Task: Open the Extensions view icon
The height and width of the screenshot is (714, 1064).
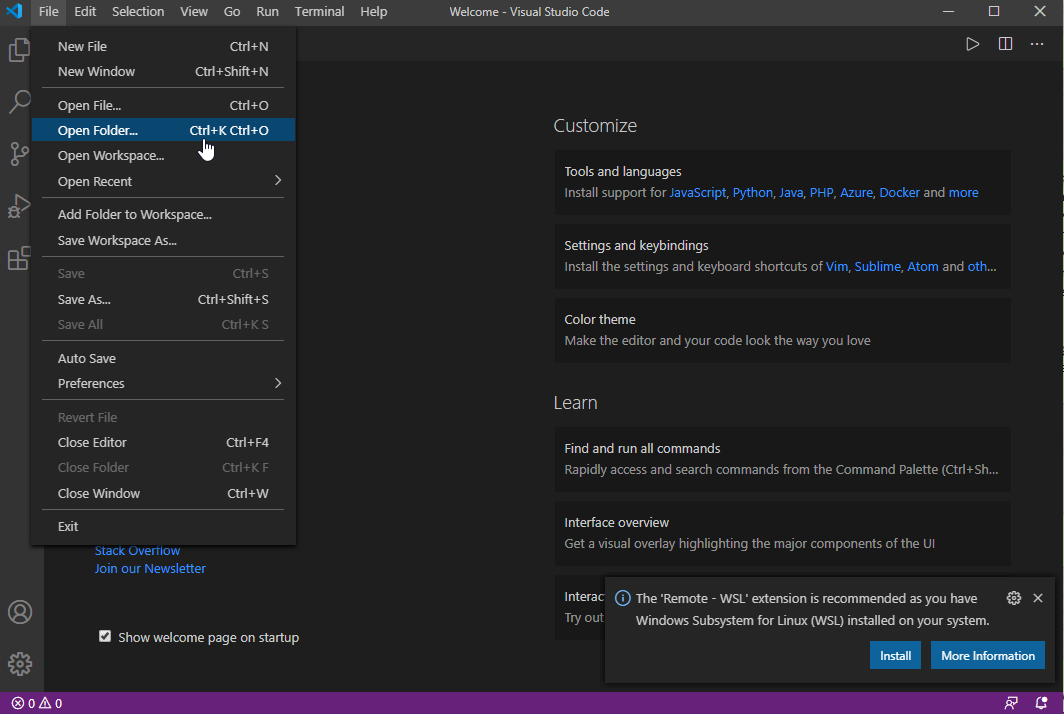Action: 19,259
